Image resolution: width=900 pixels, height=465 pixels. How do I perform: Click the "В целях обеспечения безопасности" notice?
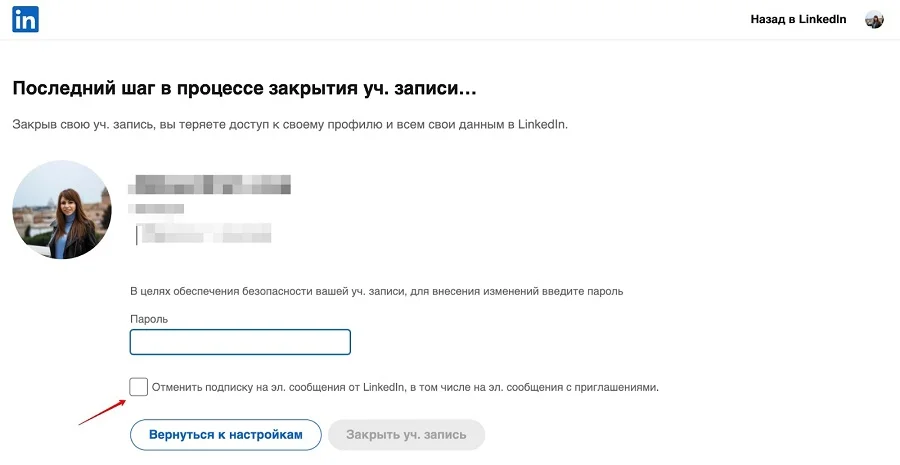(376, 291)
